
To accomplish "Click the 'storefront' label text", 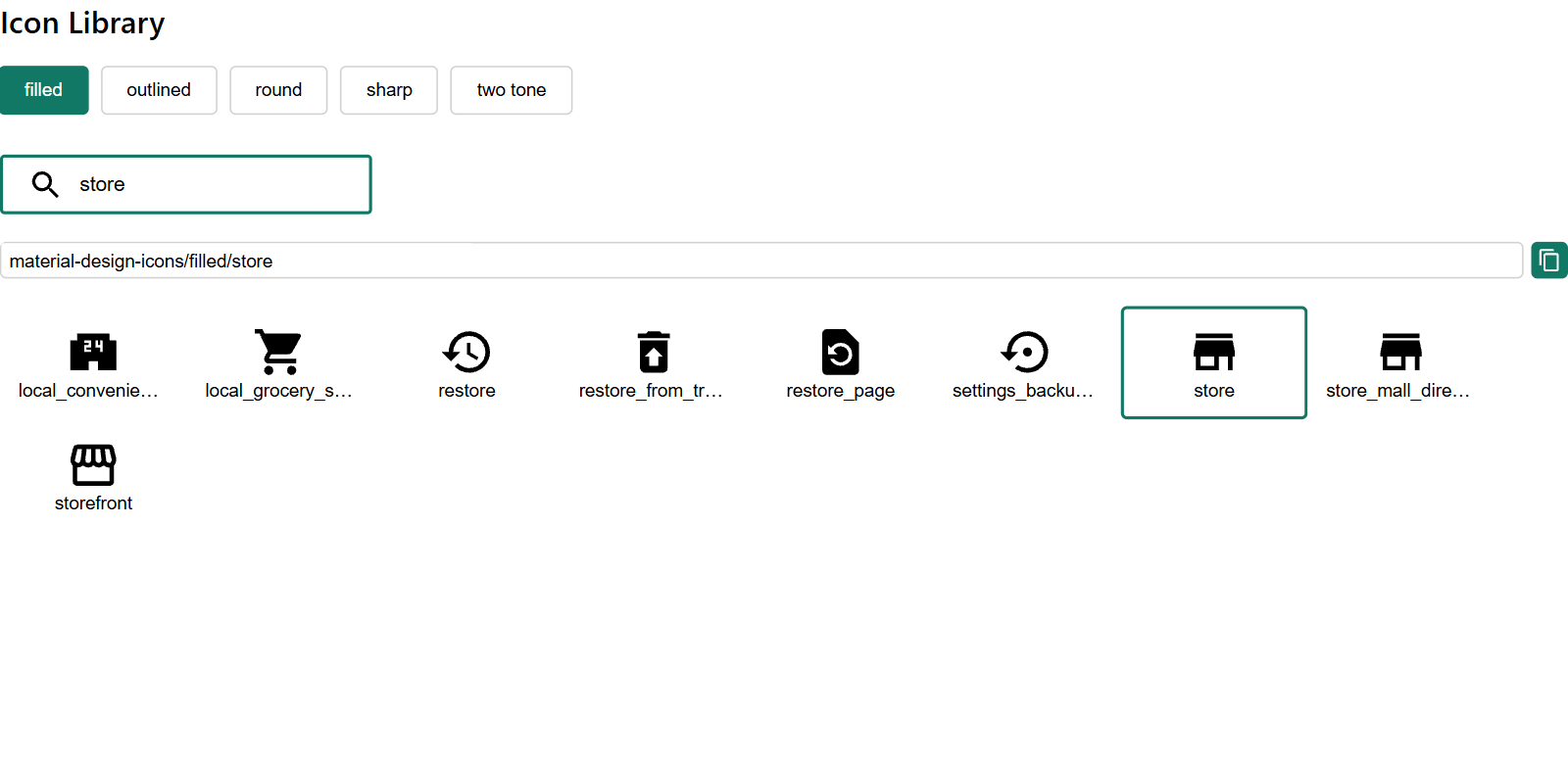I will 93,503.
